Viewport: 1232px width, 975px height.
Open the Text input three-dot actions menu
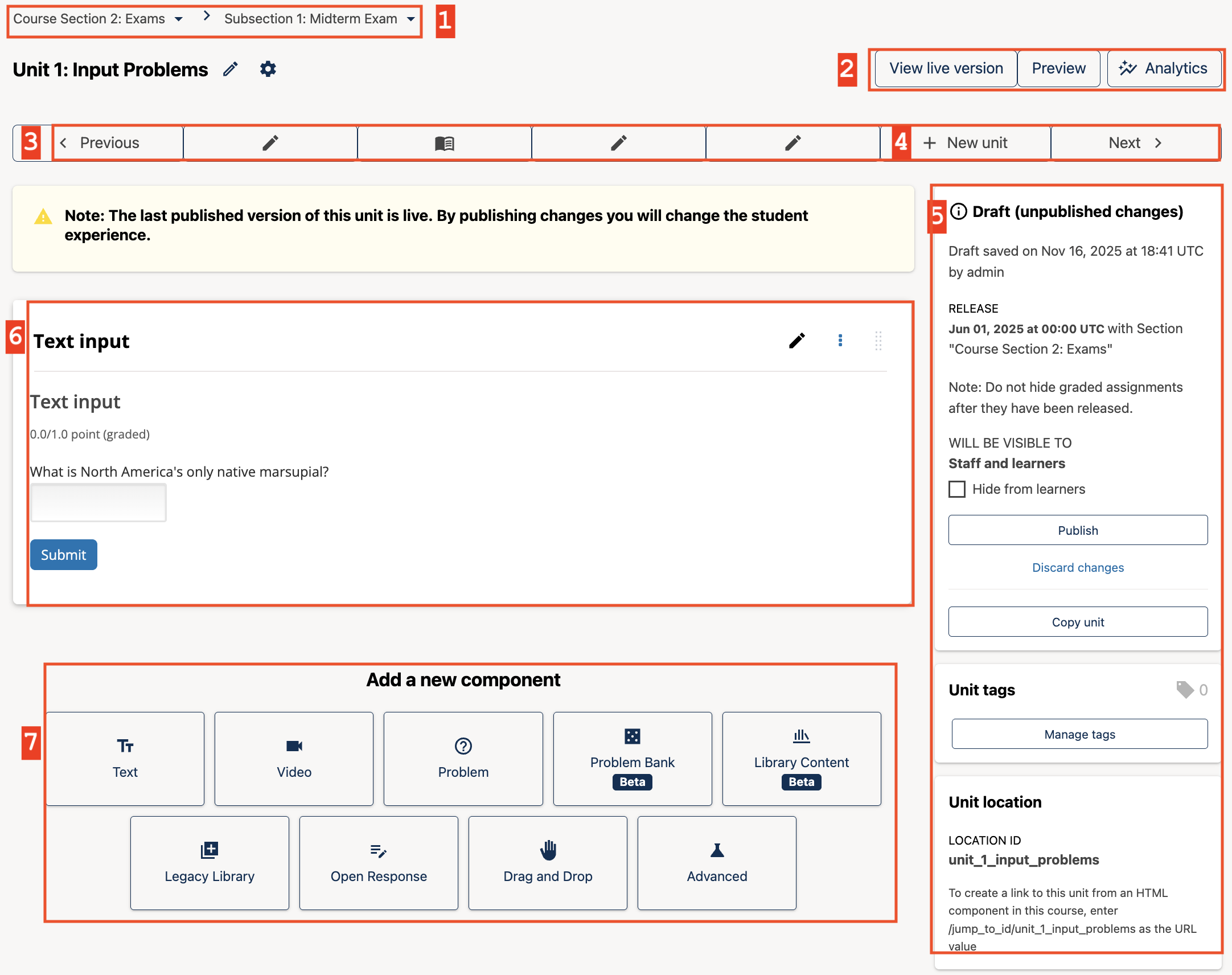[840, 341]
